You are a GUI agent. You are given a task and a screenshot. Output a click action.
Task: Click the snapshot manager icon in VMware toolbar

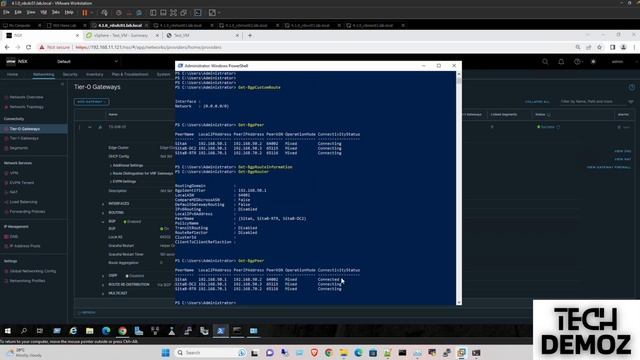point(139,13)
